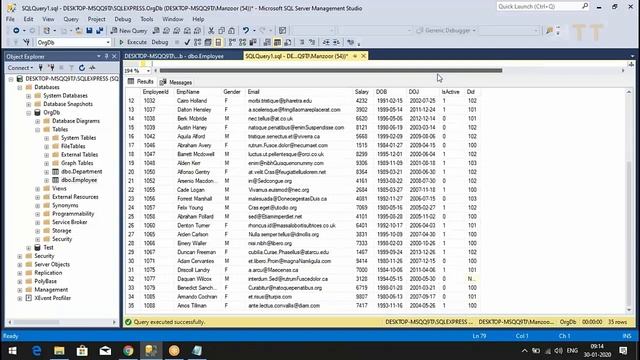
Task: Click the Windows Start button
Action: [12, 351]
